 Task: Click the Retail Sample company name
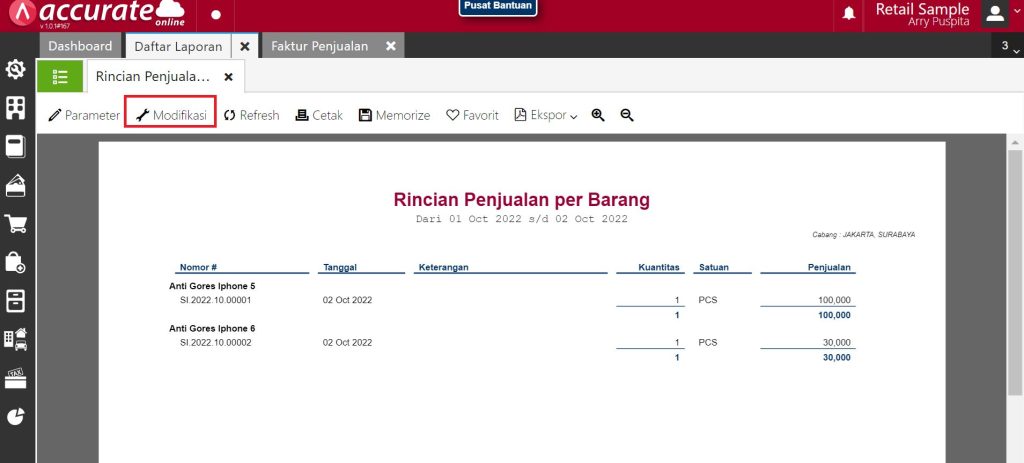tap(922, 9)
